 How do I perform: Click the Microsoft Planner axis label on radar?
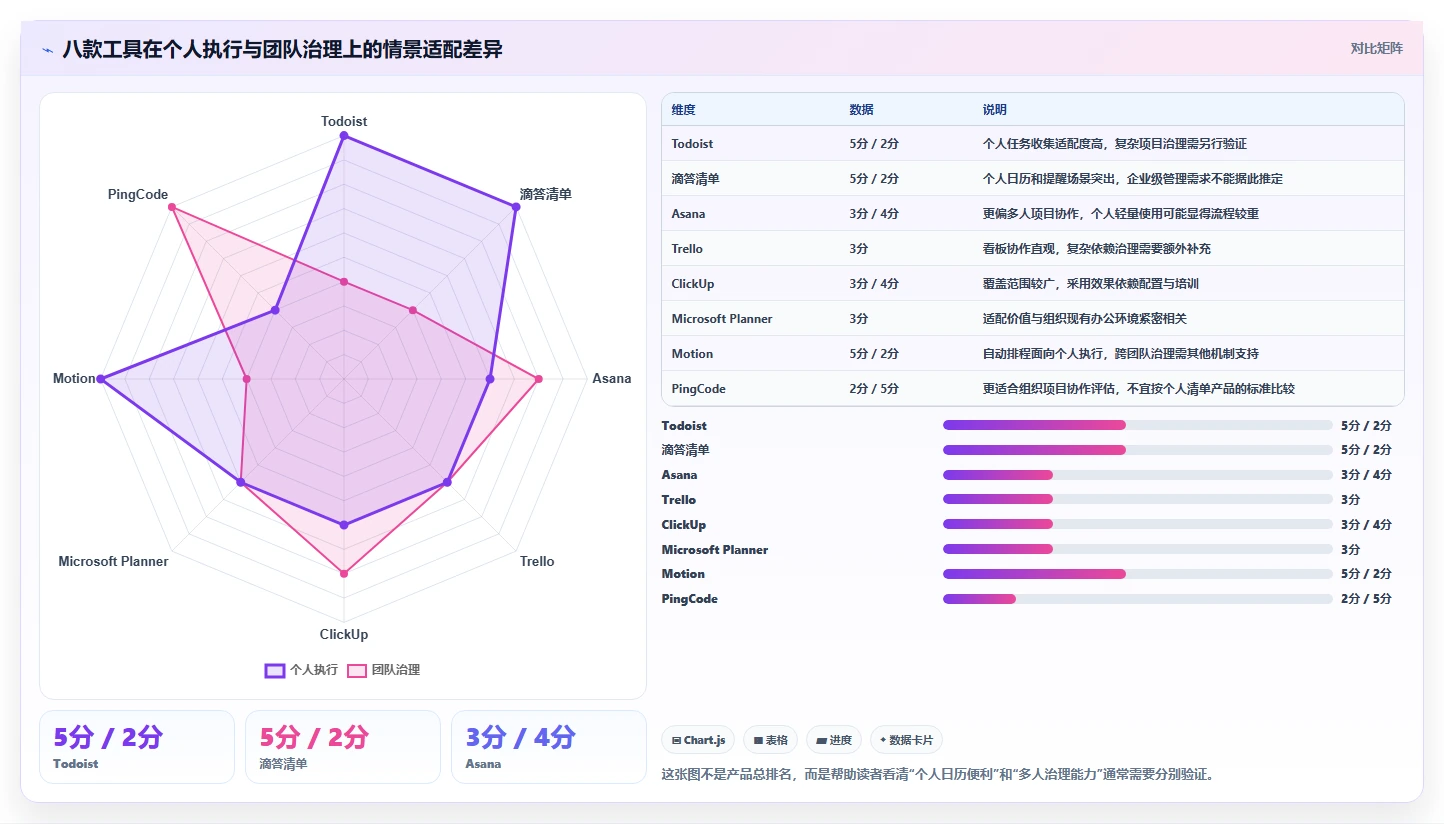[113, 561]
